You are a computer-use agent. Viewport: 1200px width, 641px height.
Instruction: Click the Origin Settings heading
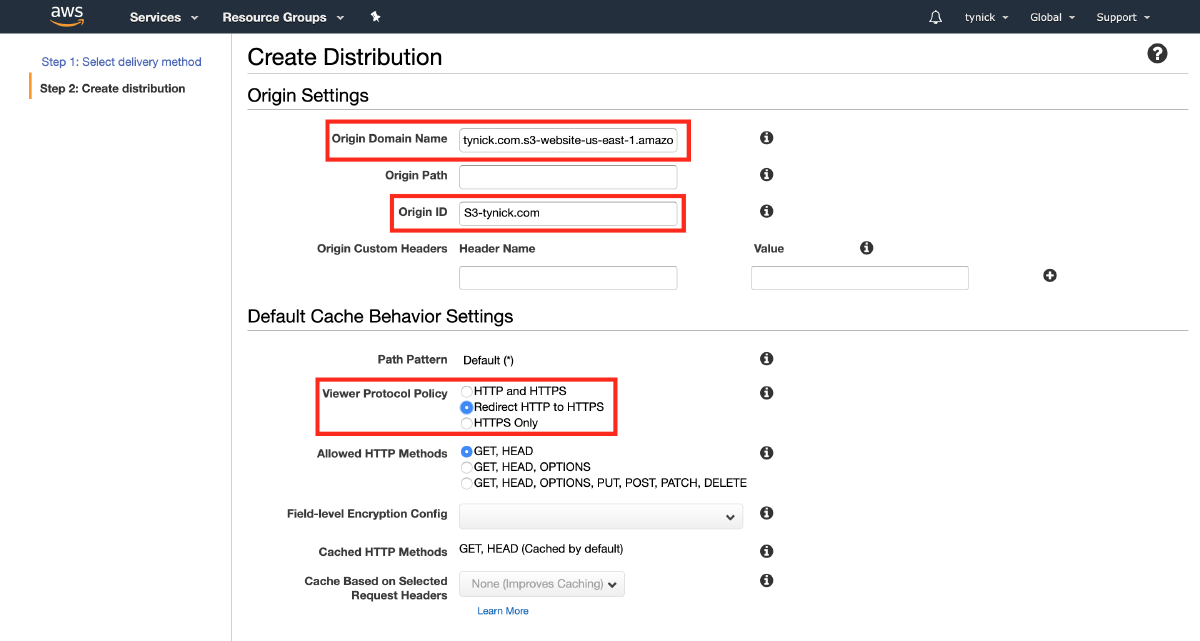tap(308, 96)
